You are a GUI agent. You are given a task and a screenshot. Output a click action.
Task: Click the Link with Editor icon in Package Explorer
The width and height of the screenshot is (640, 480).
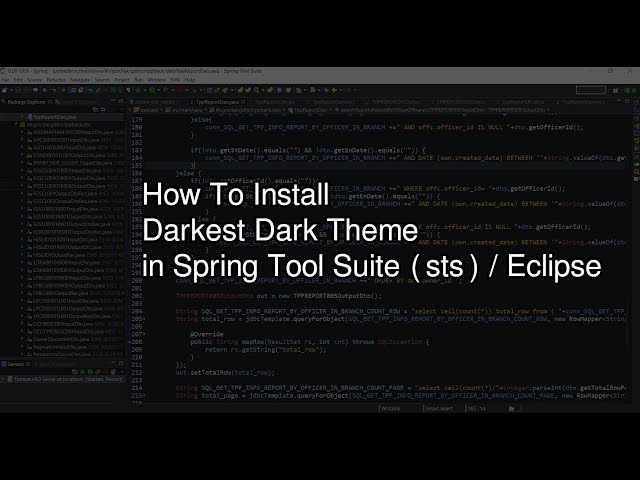[x=103, y=109]
